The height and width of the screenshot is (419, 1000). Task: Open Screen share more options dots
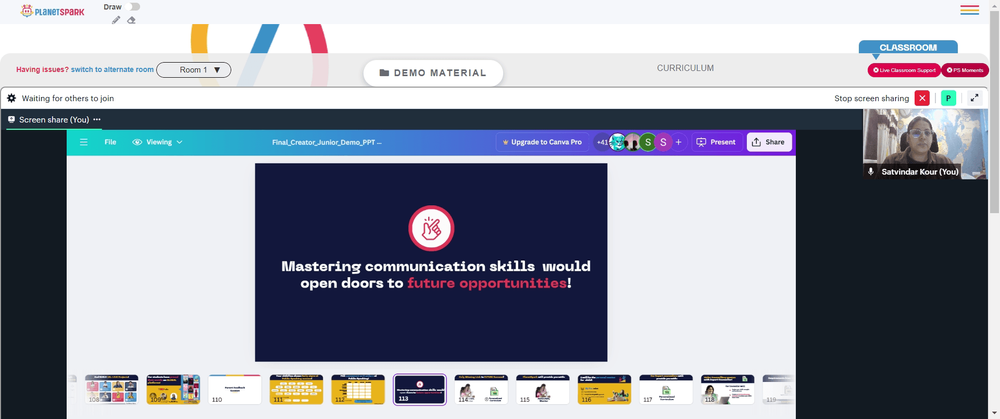click(x=97, y=119)
